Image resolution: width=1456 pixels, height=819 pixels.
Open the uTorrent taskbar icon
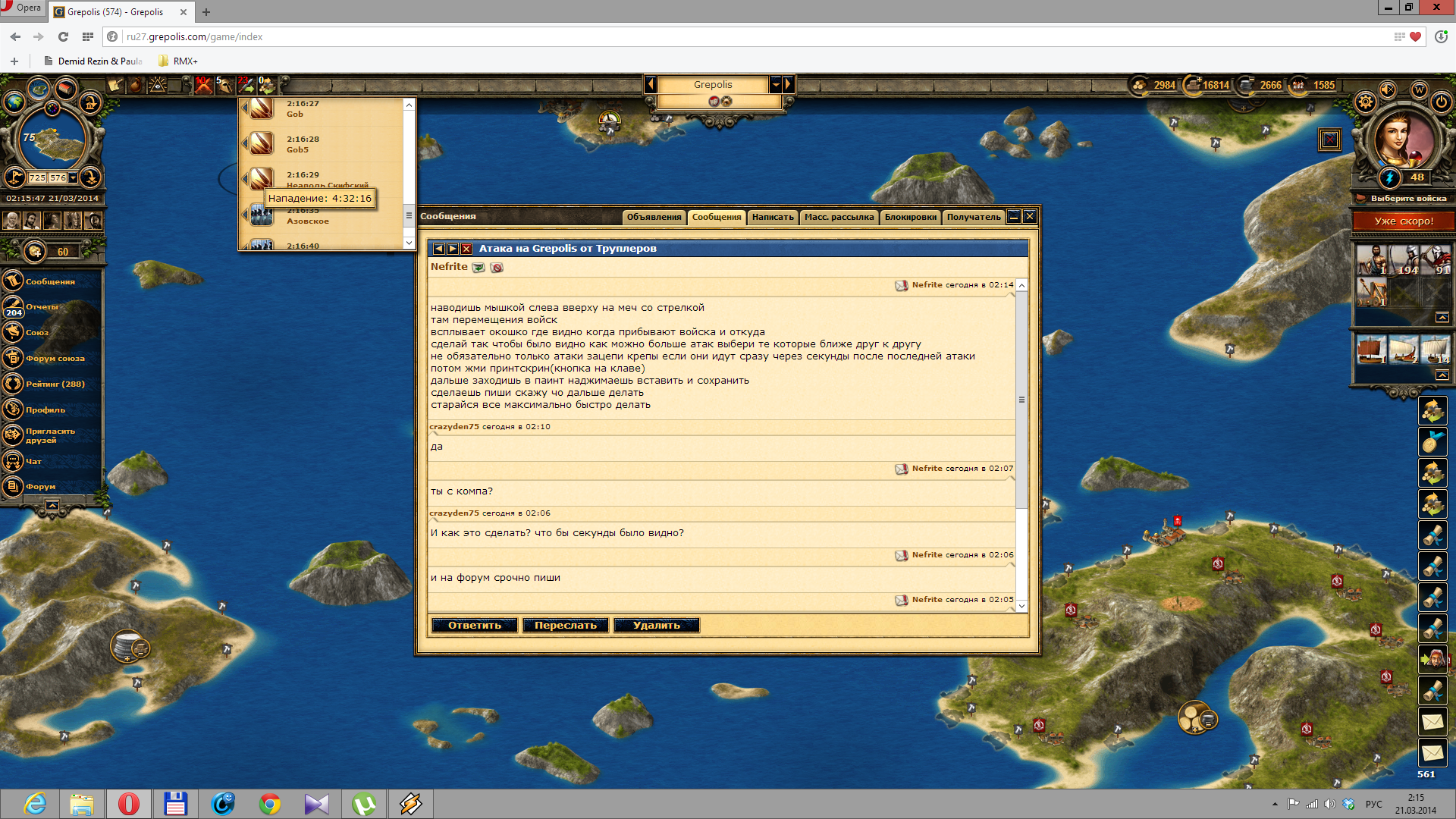coord(364,804)
